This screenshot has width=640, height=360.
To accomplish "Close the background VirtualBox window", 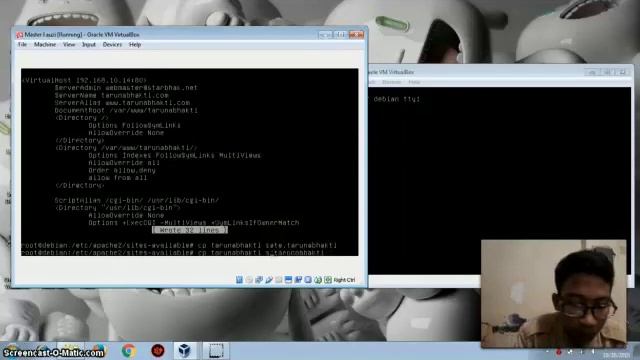I will point(622,72).
